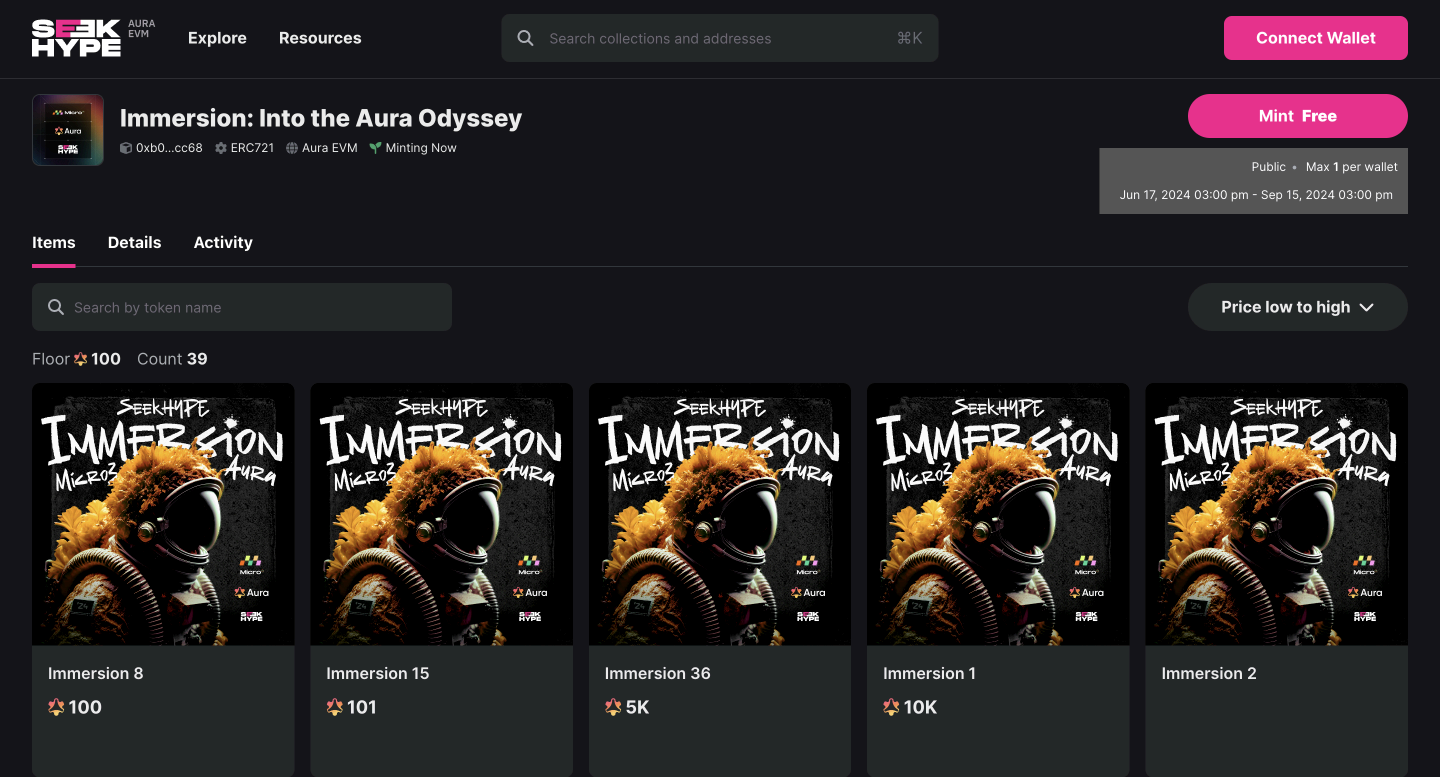
Task: Click the Aura icon next to price 5K
Action: (x=613, y=707)
